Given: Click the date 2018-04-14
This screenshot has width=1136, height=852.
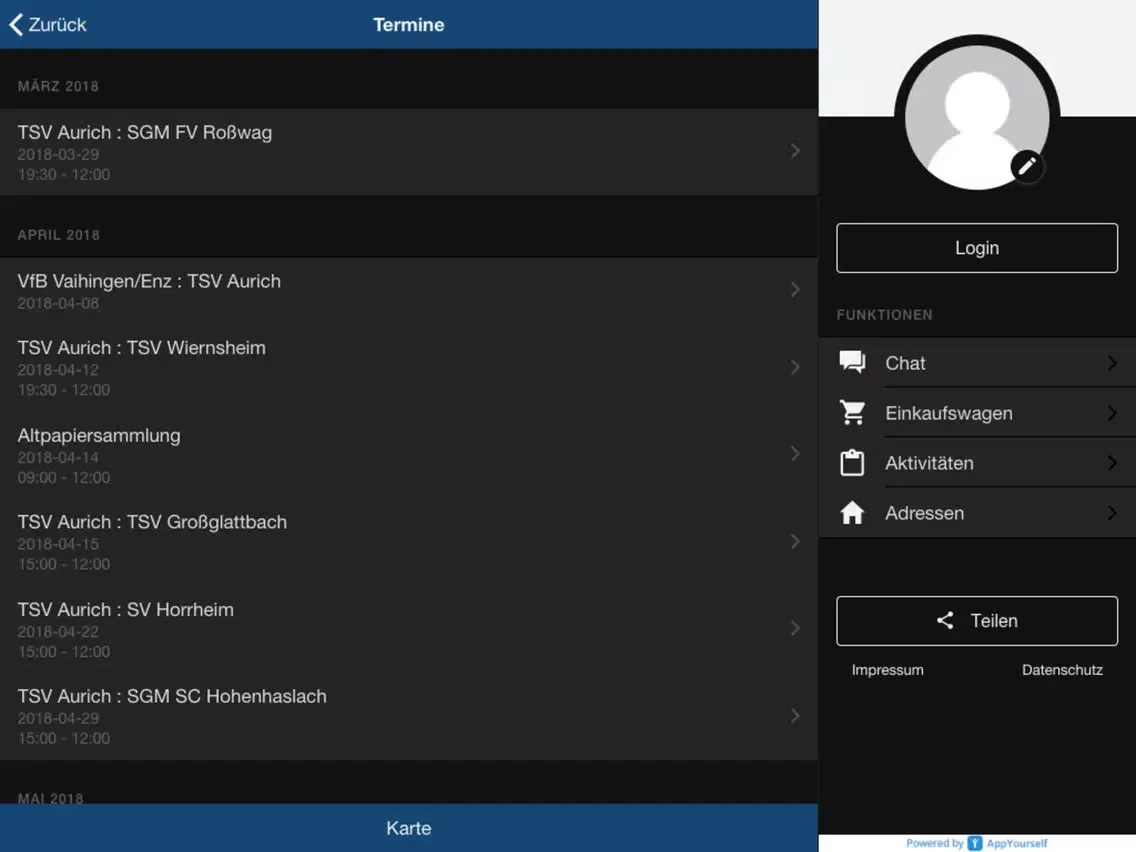Looking at the screenshot, I should pyautogui.click(x=58, y=457).
